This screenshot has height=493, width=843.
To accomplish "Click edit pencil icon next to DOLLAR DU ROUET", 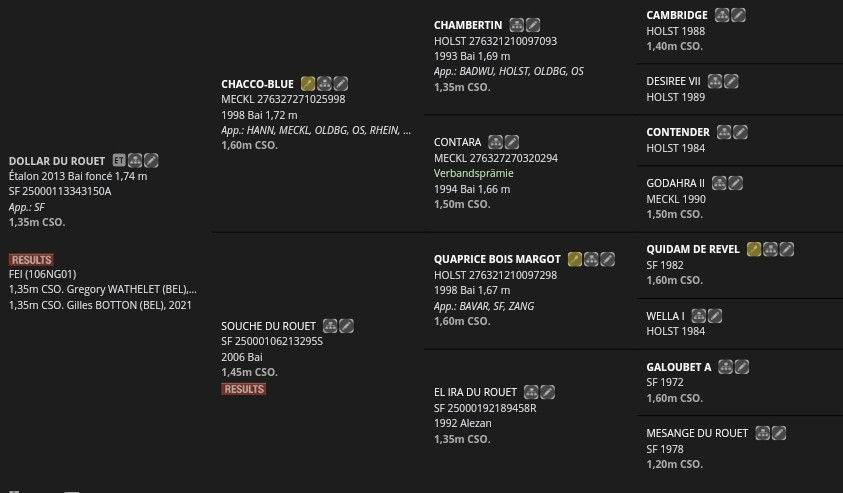I will pos(151,160).
